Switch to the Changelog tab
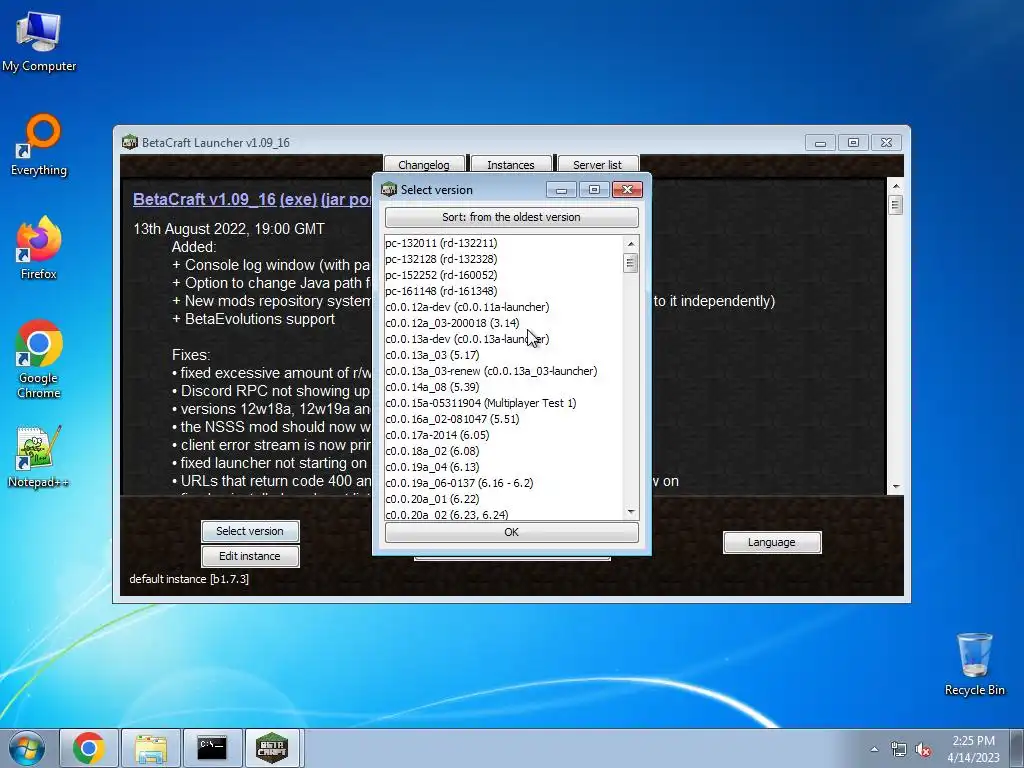The image size is (1024, 768). [x=424, y=165]
